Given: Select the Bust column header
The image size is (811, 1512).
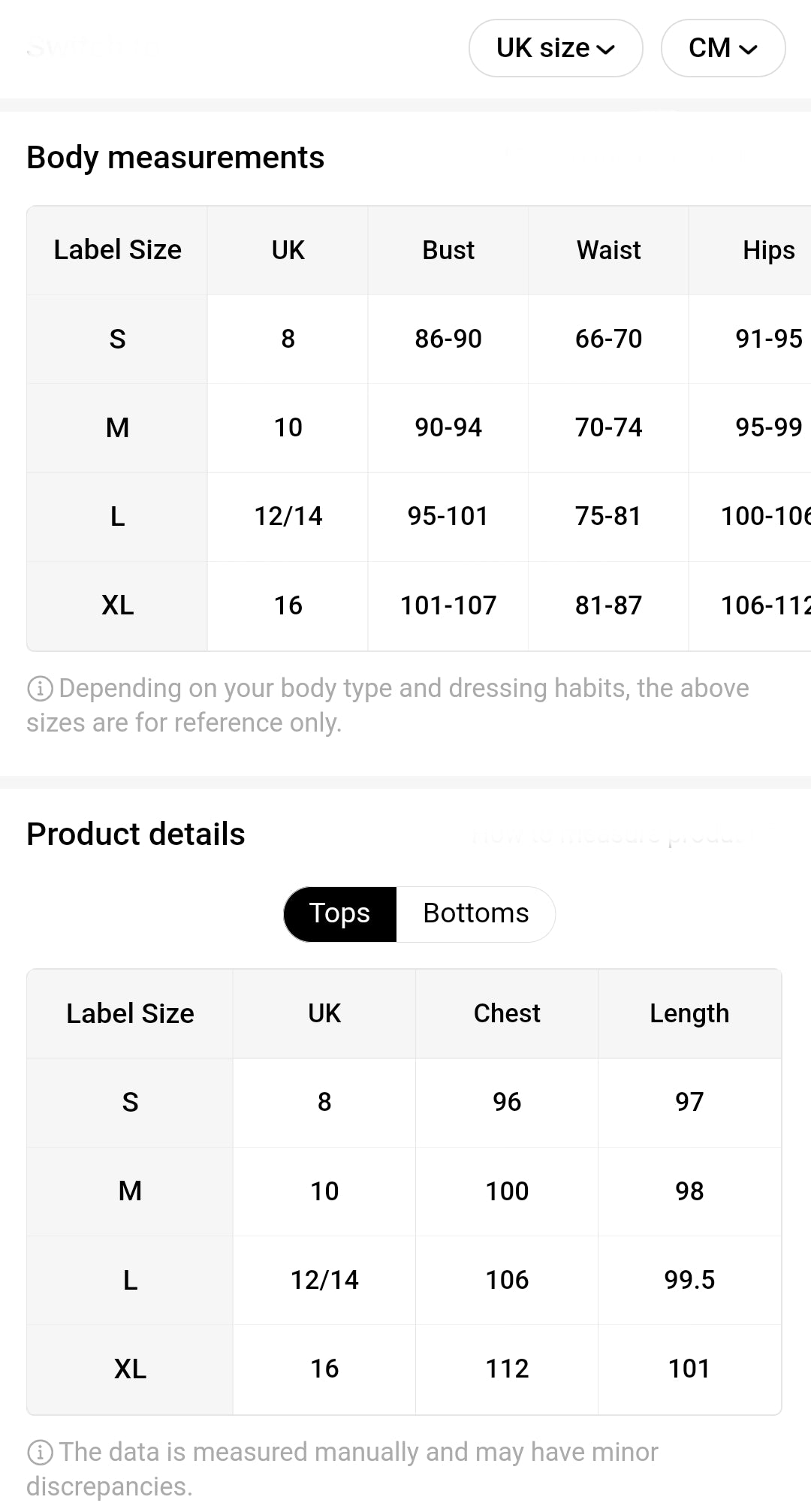Looking at the screenshot, I should (448, 250).
